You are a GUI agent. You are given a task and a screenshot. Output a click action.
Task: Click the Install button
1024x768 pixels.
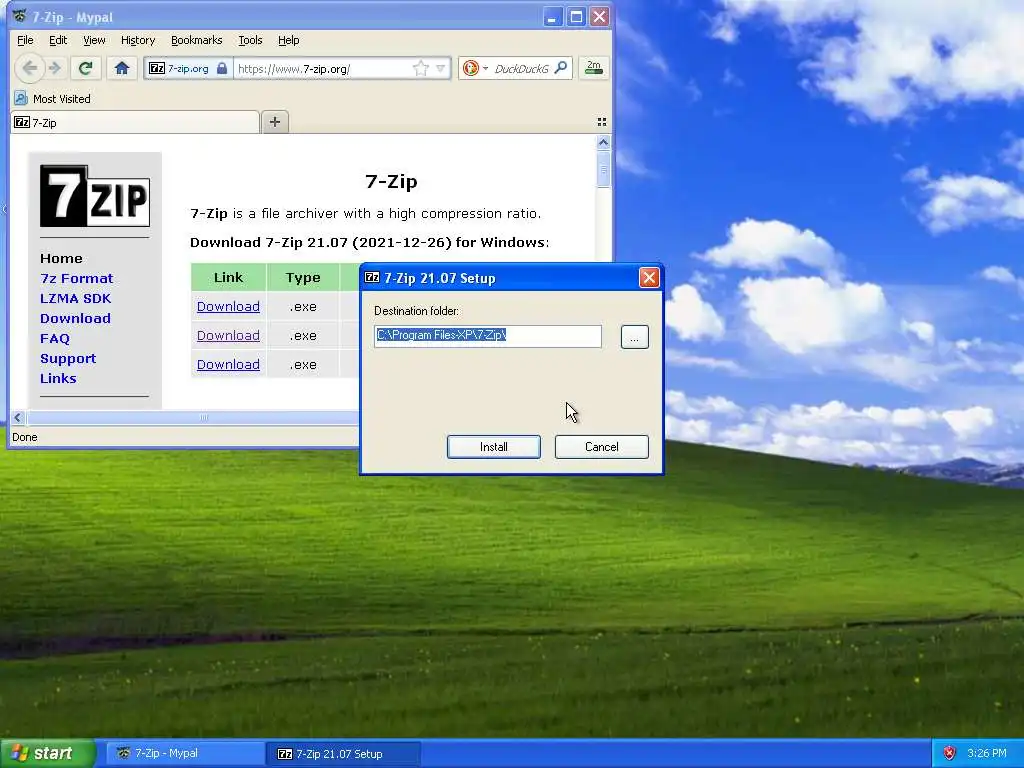(x=494, y=447)
